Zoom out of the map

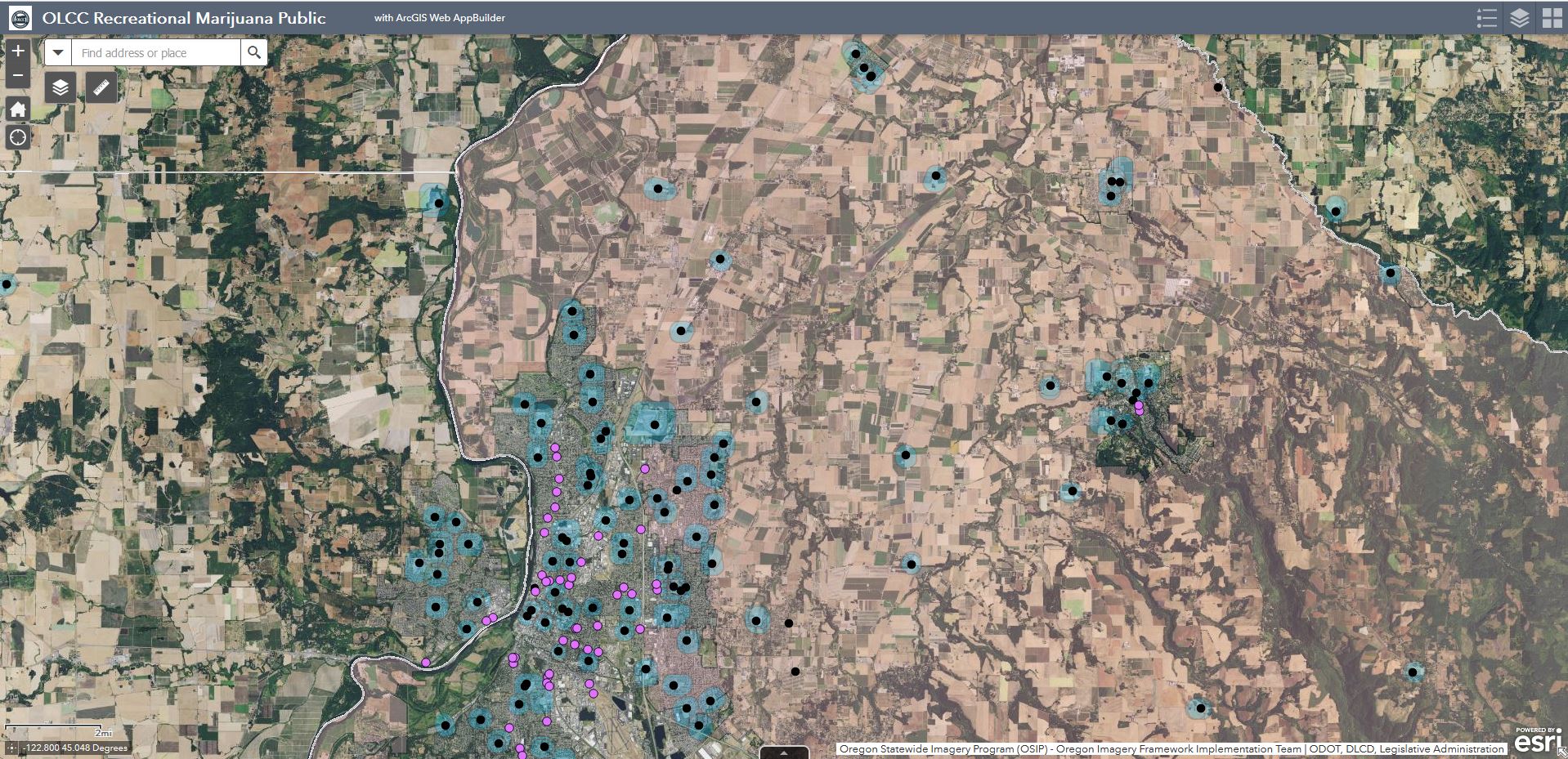pos(18,75)
